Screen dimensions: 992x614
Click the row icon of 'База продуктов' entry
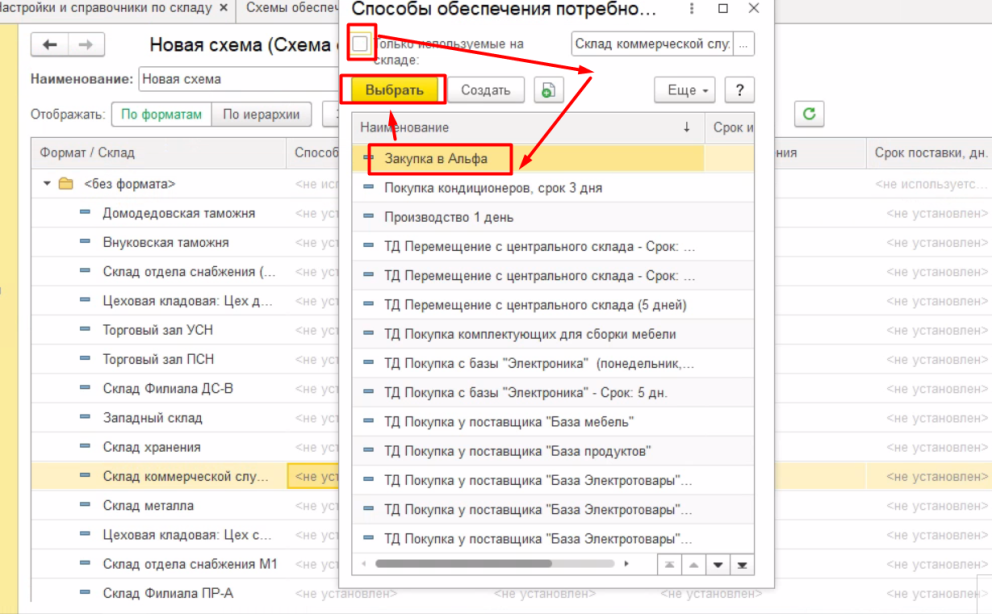click(368, 450)
